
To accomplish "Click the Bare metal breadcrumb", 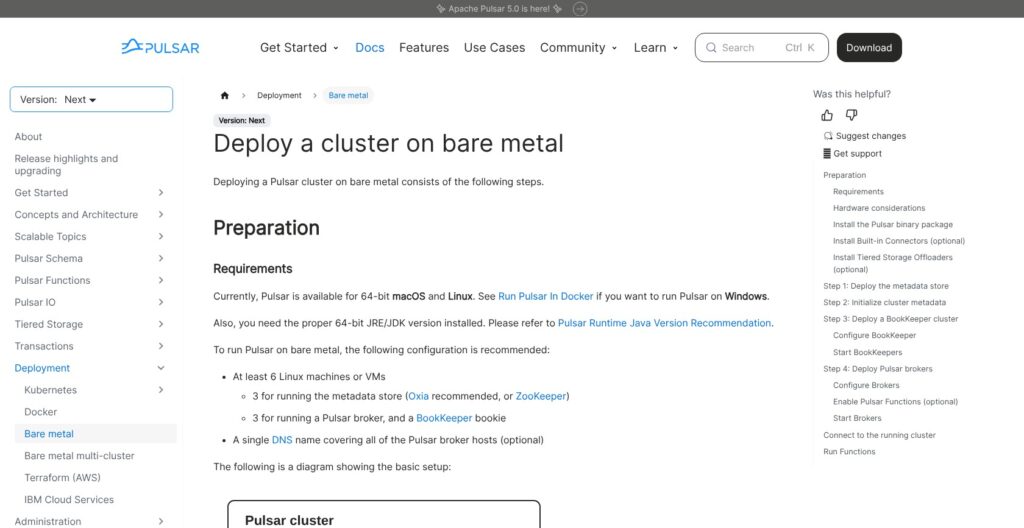I will coord(348,95).
